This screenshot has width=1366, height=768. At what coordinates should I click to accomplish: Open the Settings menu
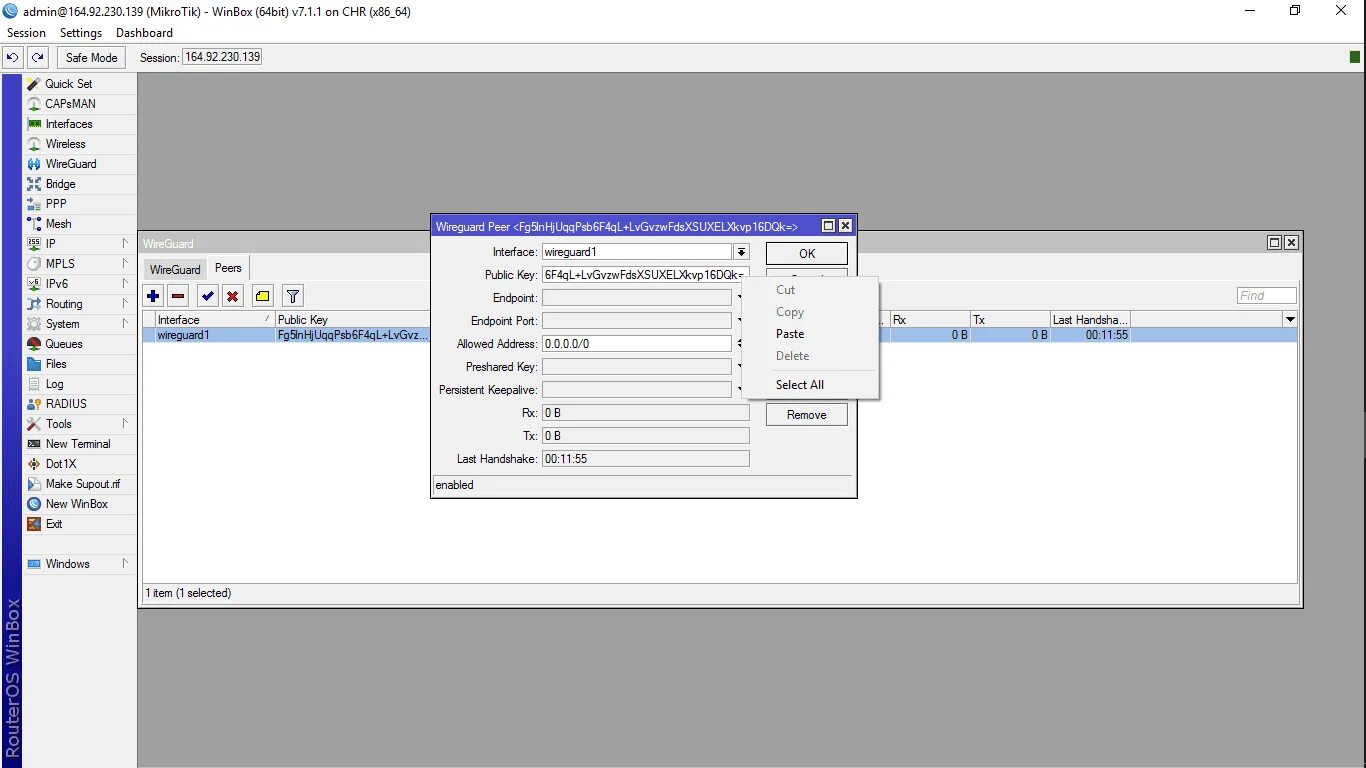coord(81,33)
